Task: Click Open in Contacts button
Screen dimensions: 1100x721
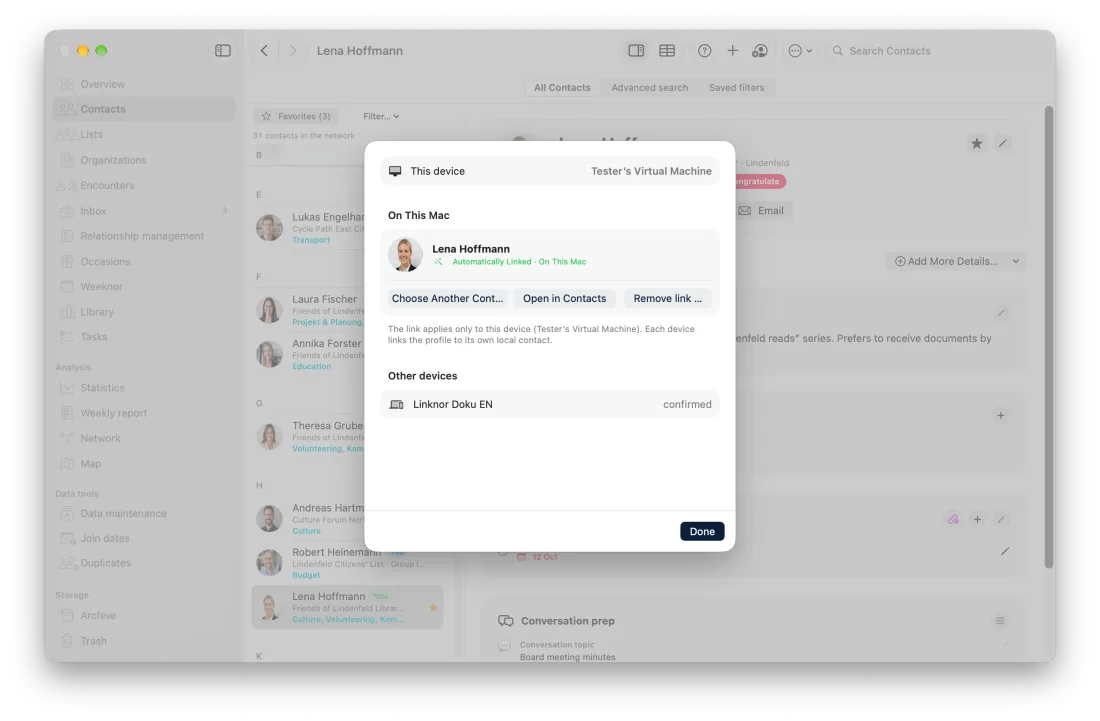Action: point(565,298)
